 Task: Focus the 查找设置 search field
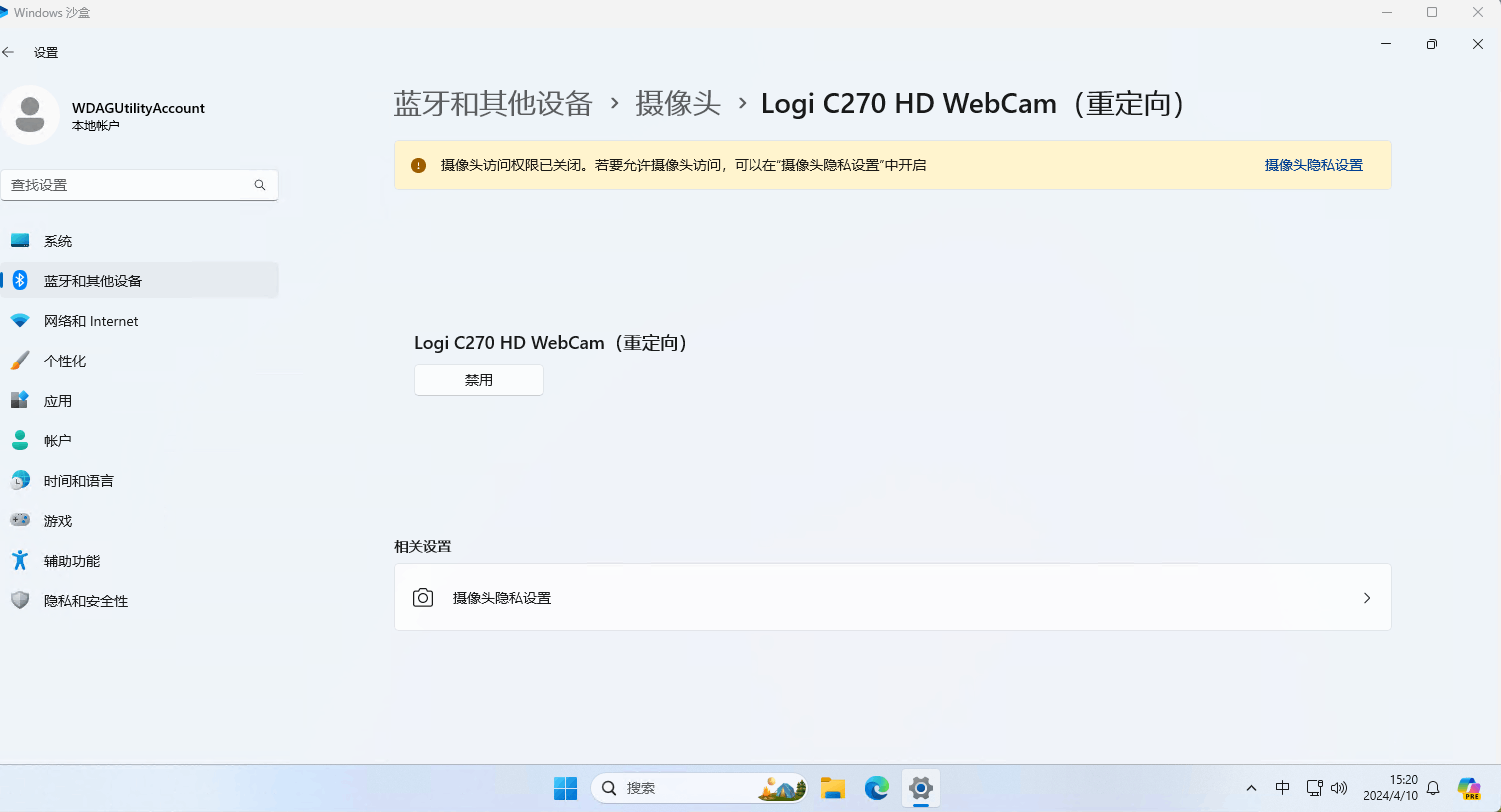coord(140,185)
